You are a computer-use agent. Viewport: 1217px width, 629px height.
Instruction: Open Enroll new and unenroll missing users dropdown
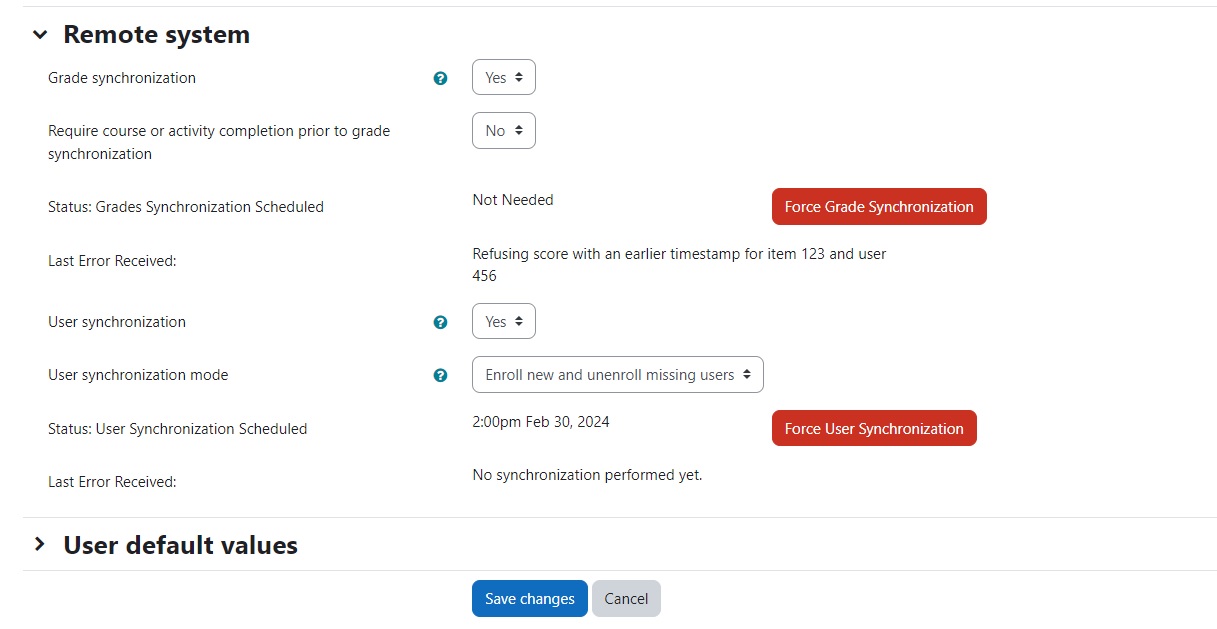point(618,374)
